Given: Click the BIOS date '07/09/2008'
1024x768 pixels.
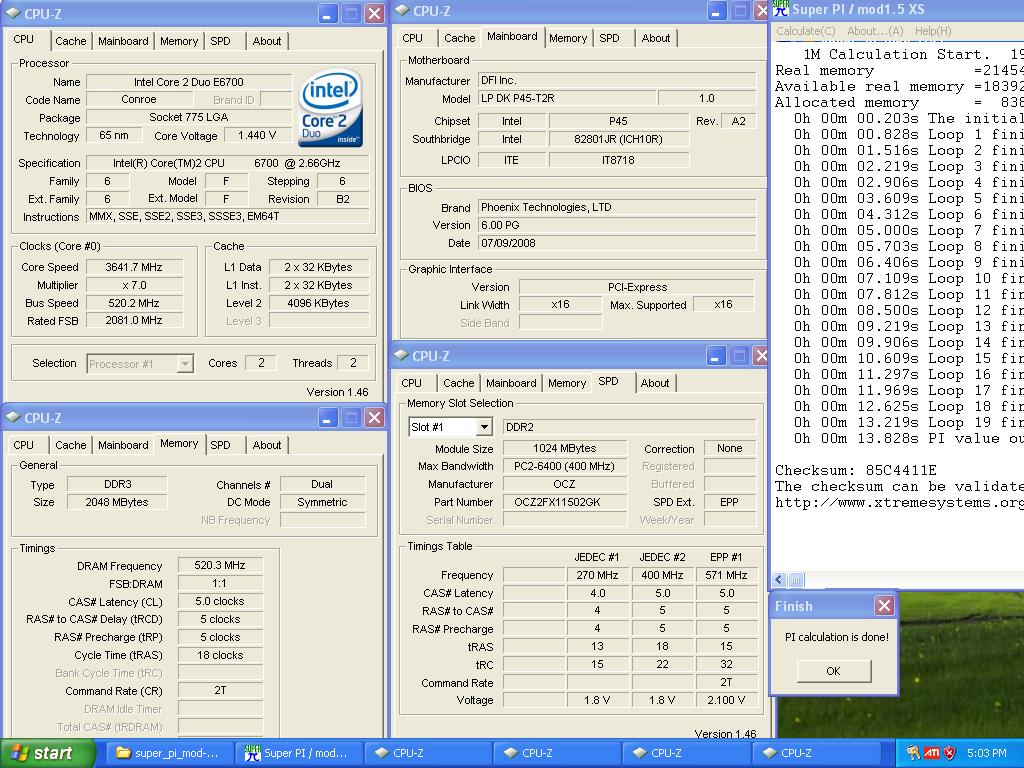Looking at the screenshot, I should pyautogui.click(x=617, y=243).
